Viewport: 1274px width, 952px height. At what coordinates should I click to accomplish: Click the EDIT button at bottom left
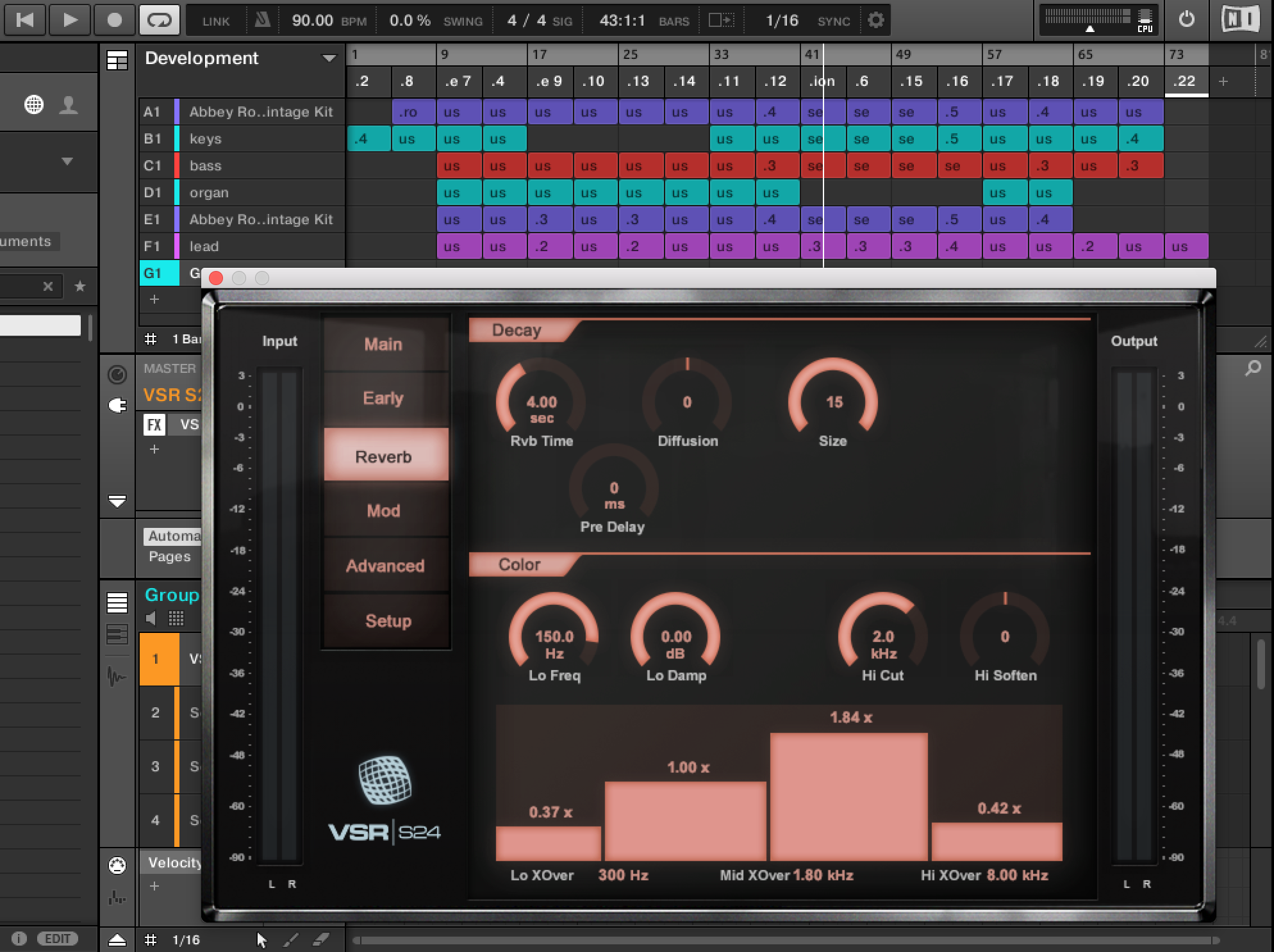pos(57,939)
